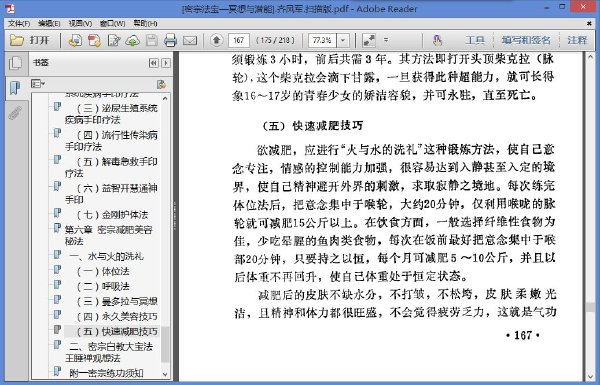Select bookmark 一、水与火的洗礼

pos(107,256)
